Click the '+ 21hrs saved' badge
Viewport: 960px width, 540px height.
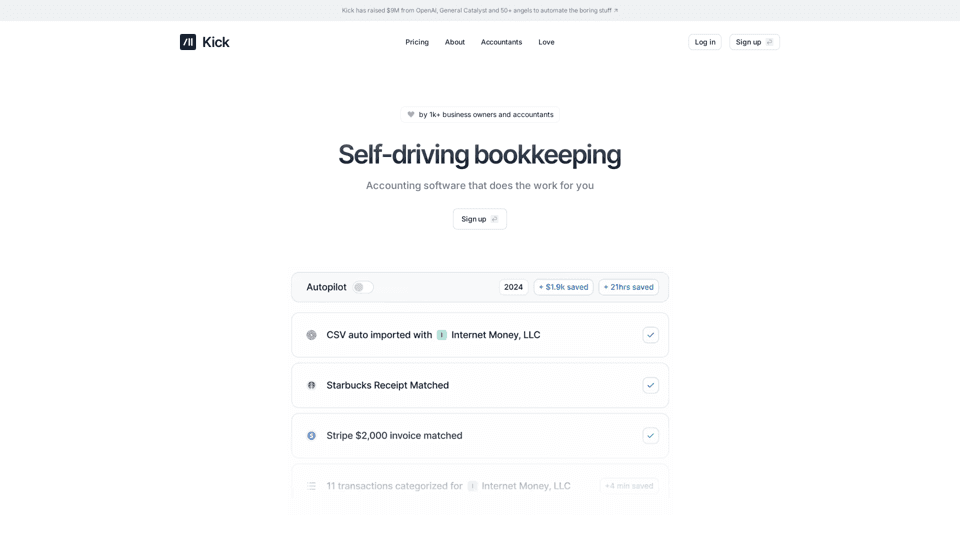click(628, 287)
